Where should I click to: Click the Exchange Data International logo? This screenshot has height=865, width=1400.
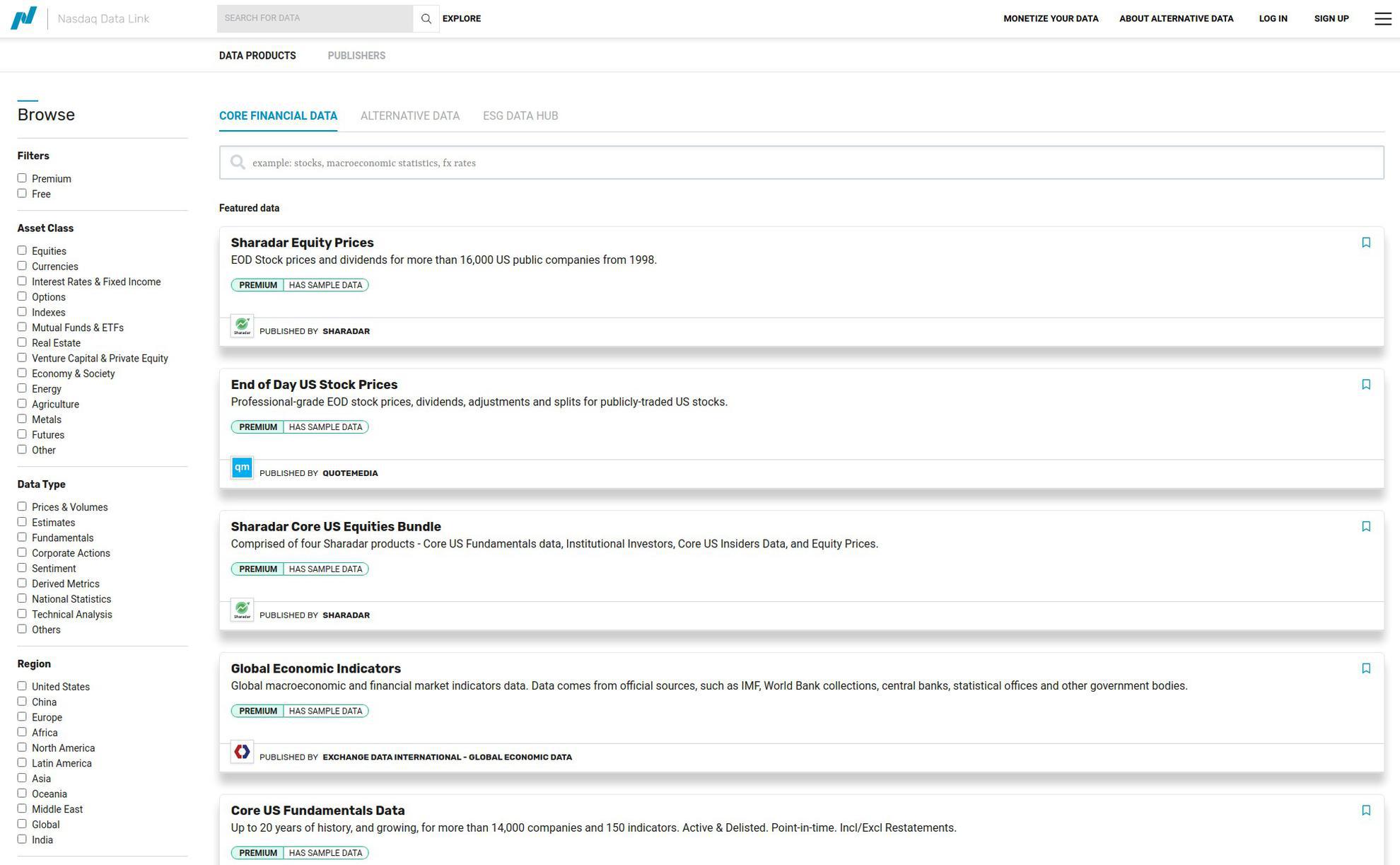click(x=242, y=752)
